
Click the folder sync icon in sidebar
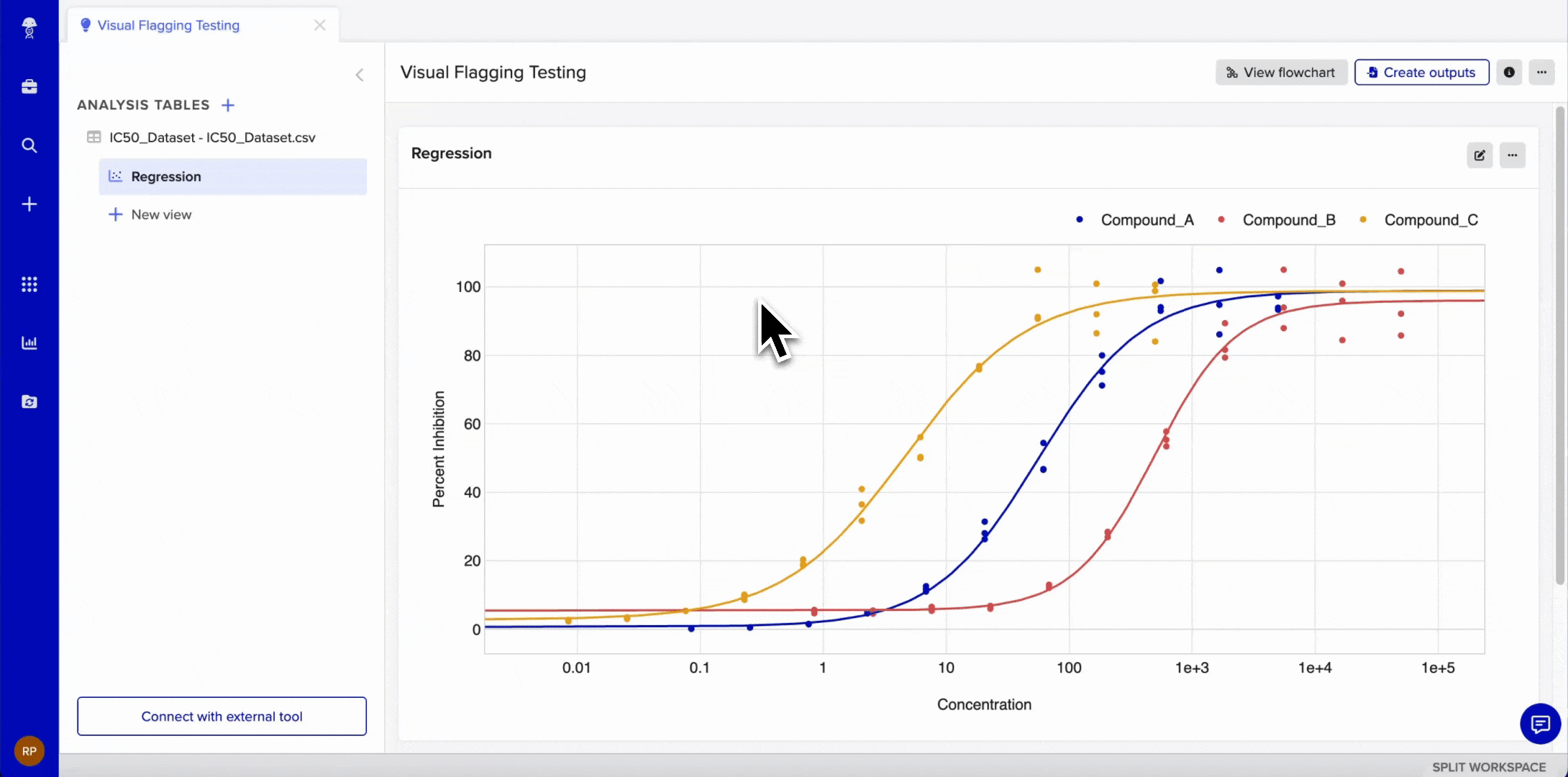[x=29, y=401]
